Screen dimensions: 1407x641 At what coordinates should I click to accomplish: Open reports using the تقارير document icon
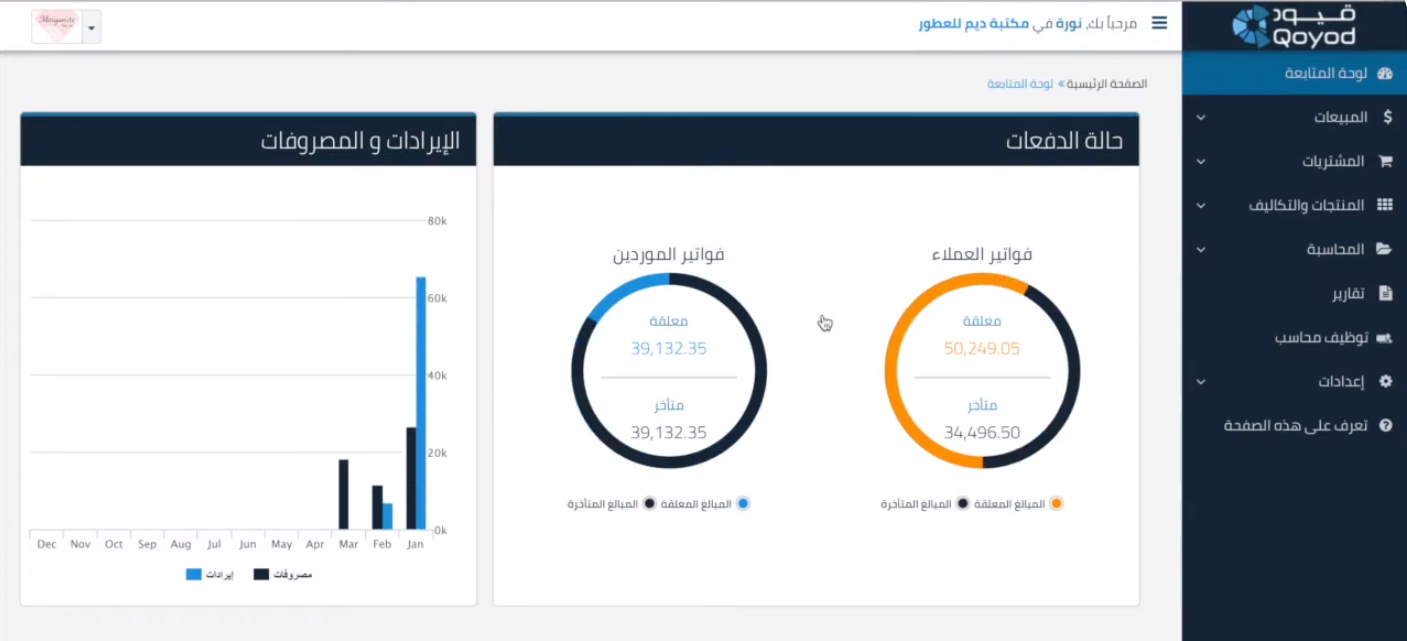click(1386, 293)
